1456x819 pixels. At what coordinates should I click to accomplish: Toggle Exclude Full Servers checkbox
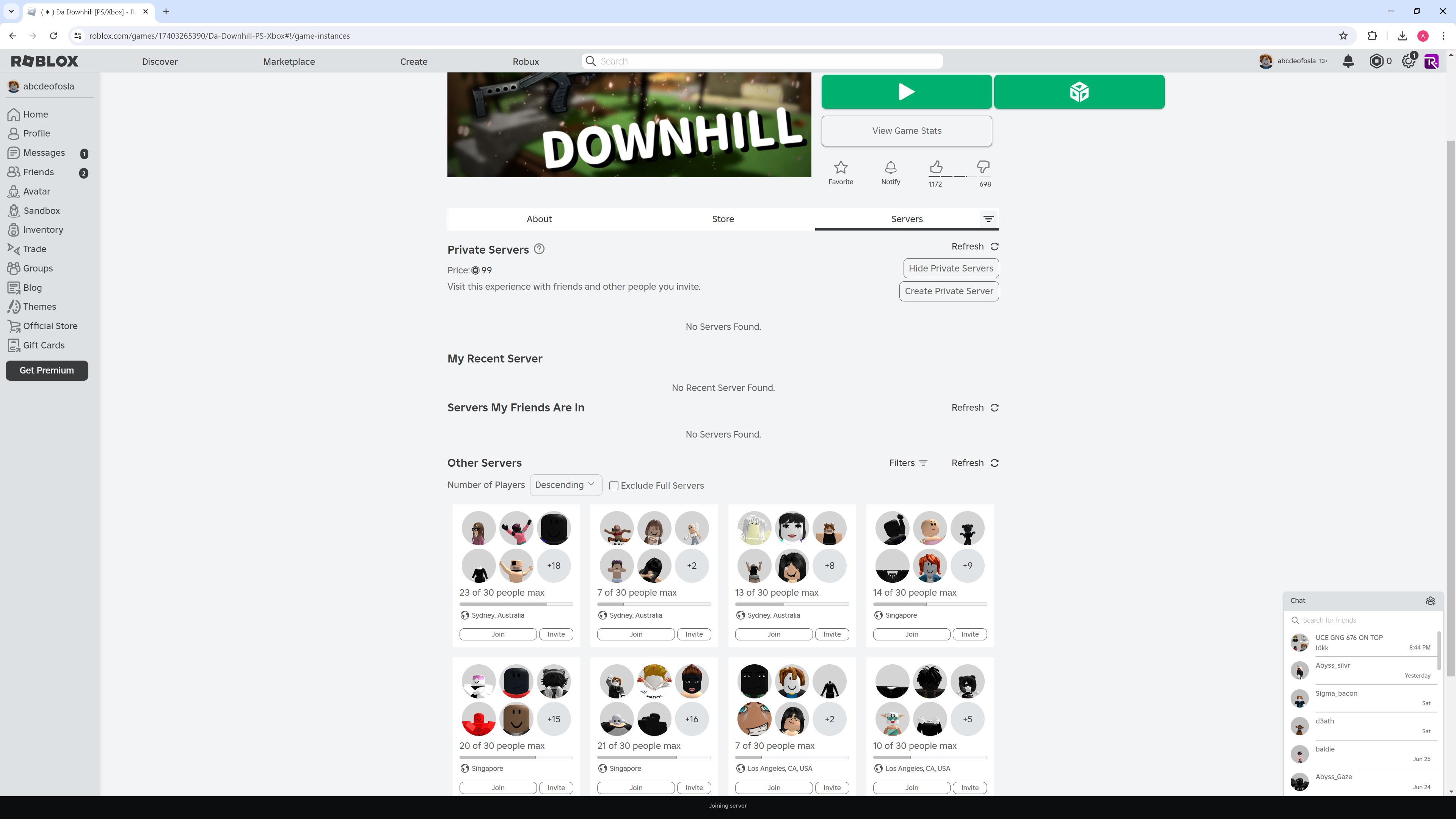pyautogui.click(x=614, y=485)
